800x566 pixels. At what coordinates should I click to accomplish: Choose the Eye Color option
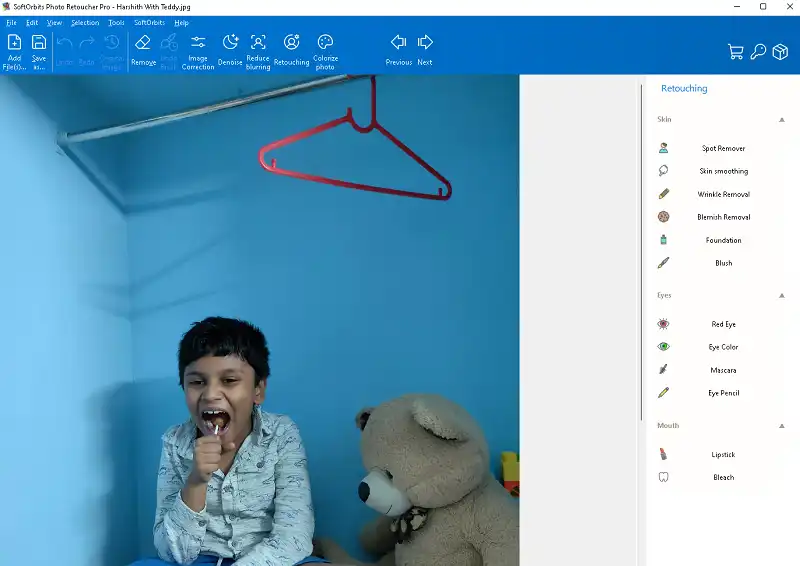click(722, 347)
